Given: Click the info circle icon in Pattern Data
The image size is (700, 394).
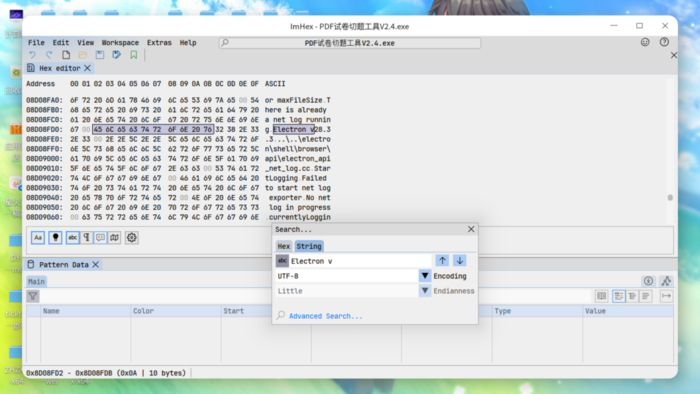Looking at the screenshot, I should pos(648,281).
